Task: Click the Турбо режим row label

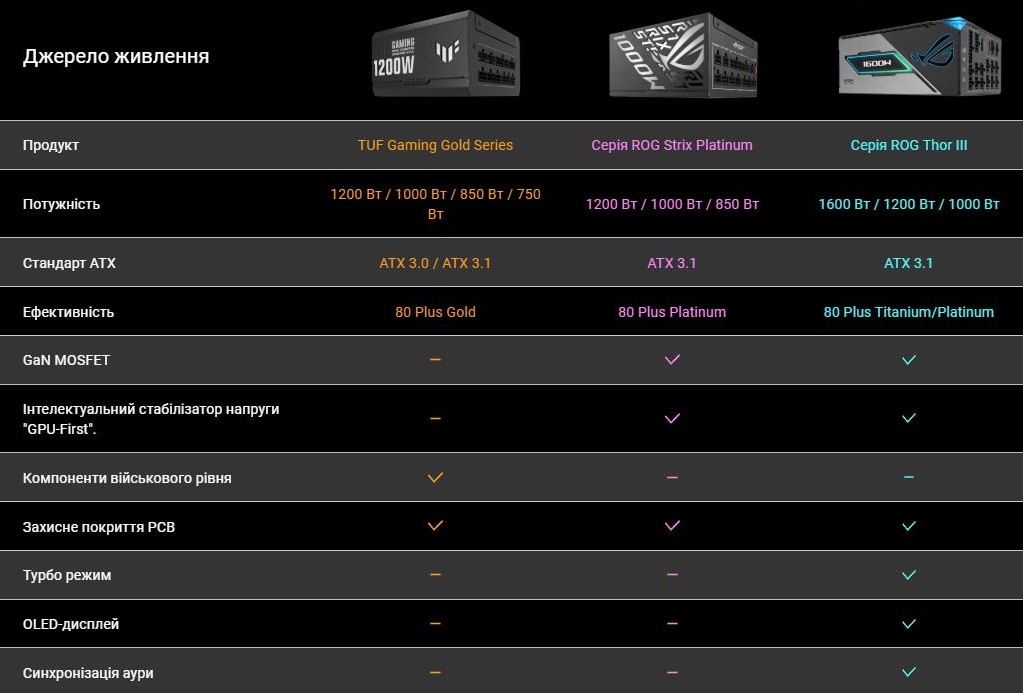Action: click(x=67, y=576)
